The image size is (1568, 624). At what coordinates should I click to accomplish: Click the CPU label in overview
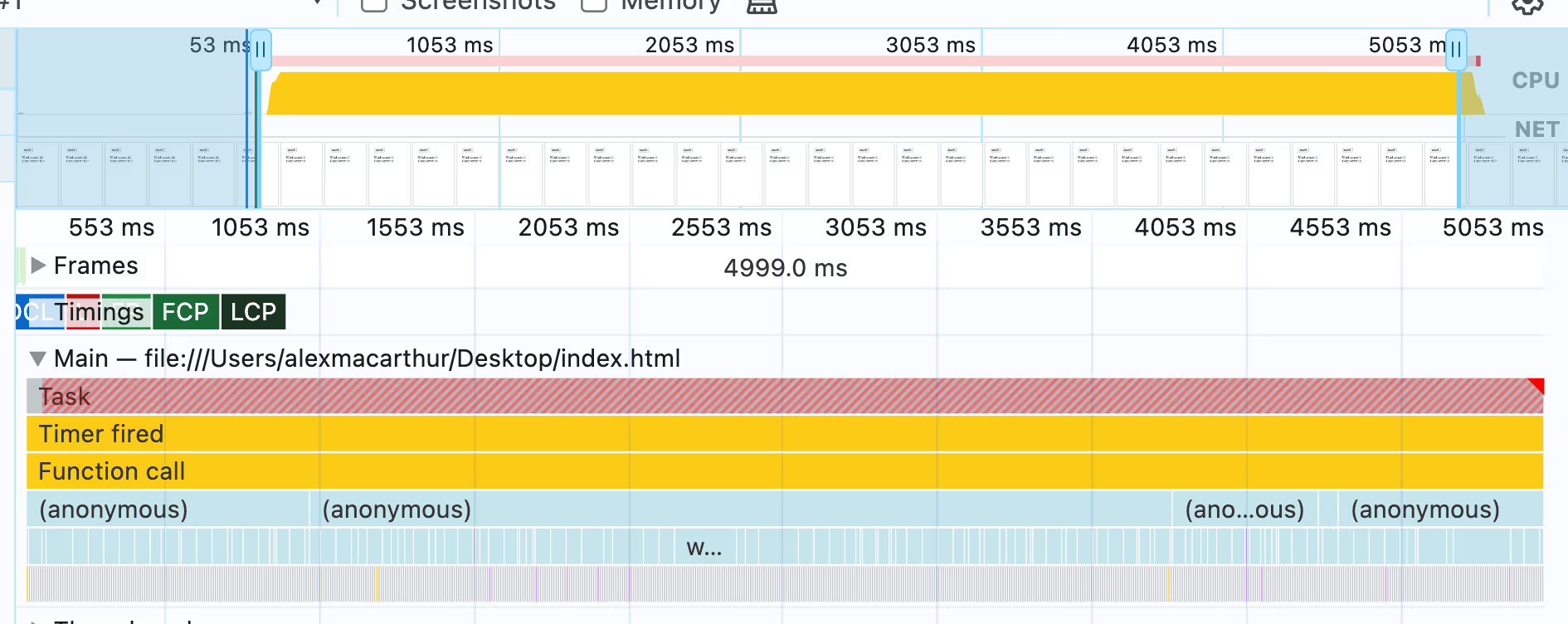click(1536, 80)
